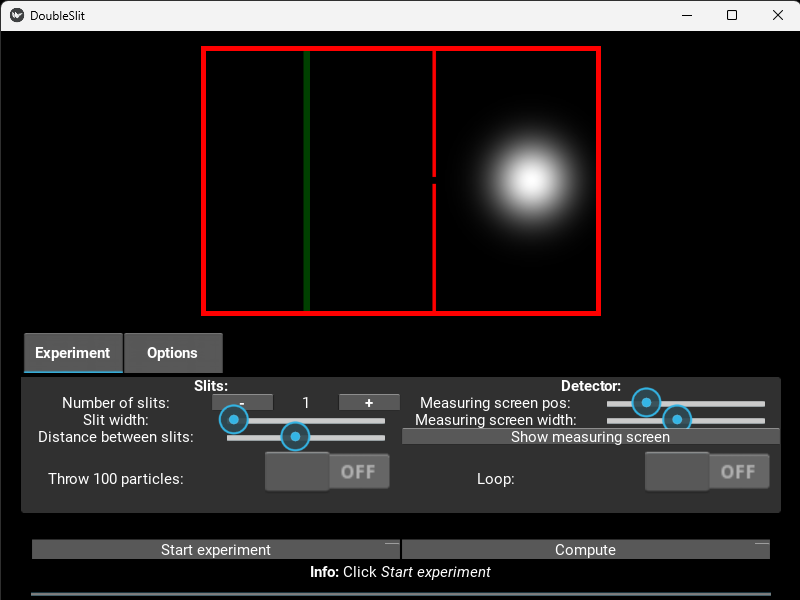Switch to the Experiment tab
The height and width of the screenshot is (600, 800).
coord(73,353)
